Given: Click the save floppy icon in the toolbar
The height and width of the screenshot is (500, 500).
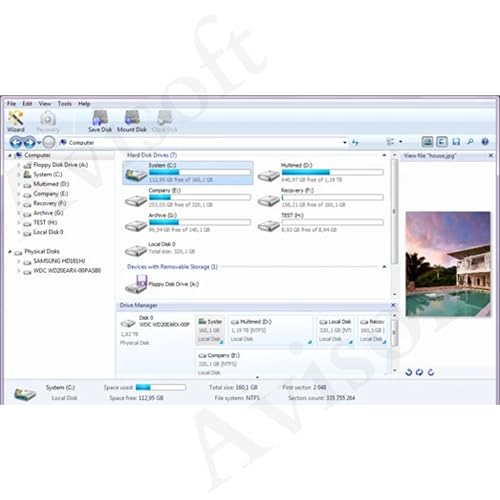Looking at the screenshot, I should 456,142.
